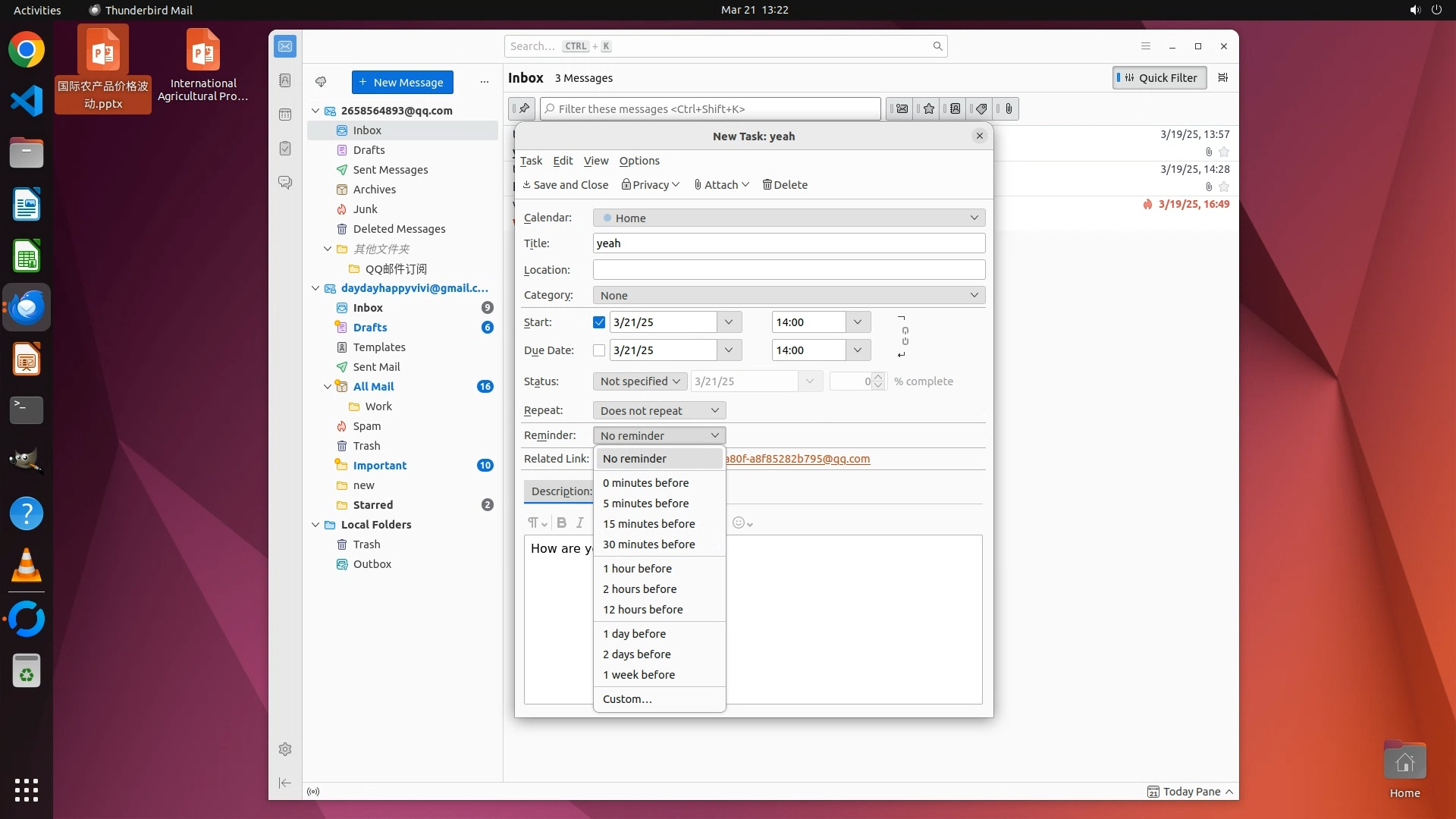Filter messages with attachments icon
The image size is (1456, 819).
point(1009,108)
